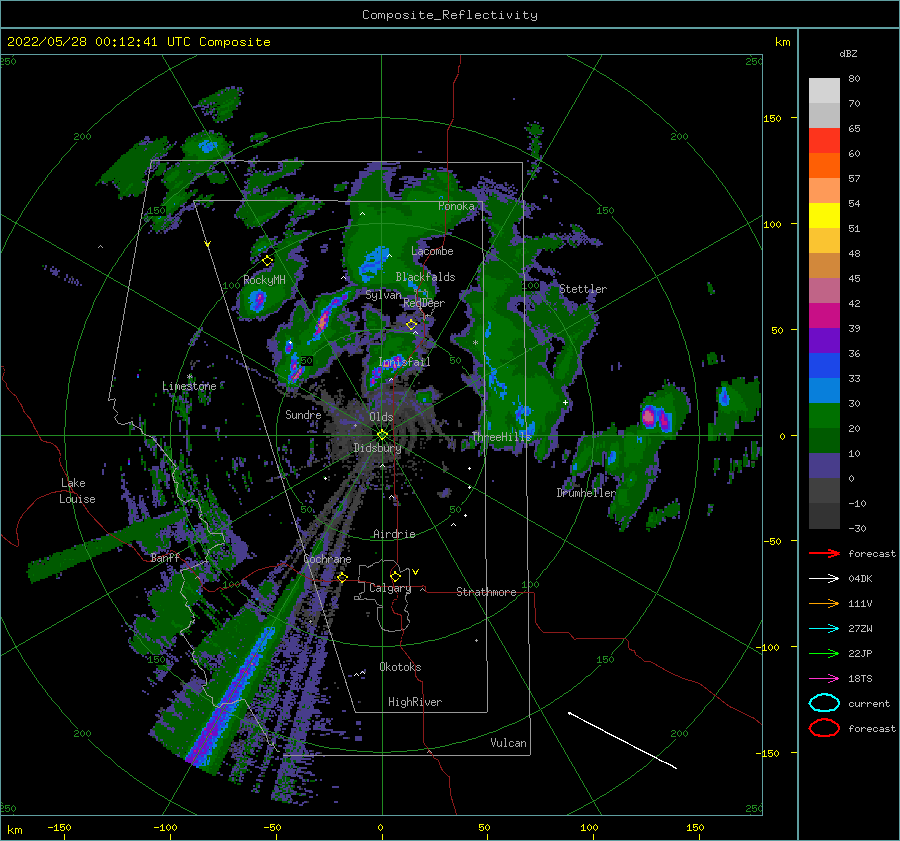The image size is (900, 841).
Task: Click the 18TS legend text
Action: 860,679
